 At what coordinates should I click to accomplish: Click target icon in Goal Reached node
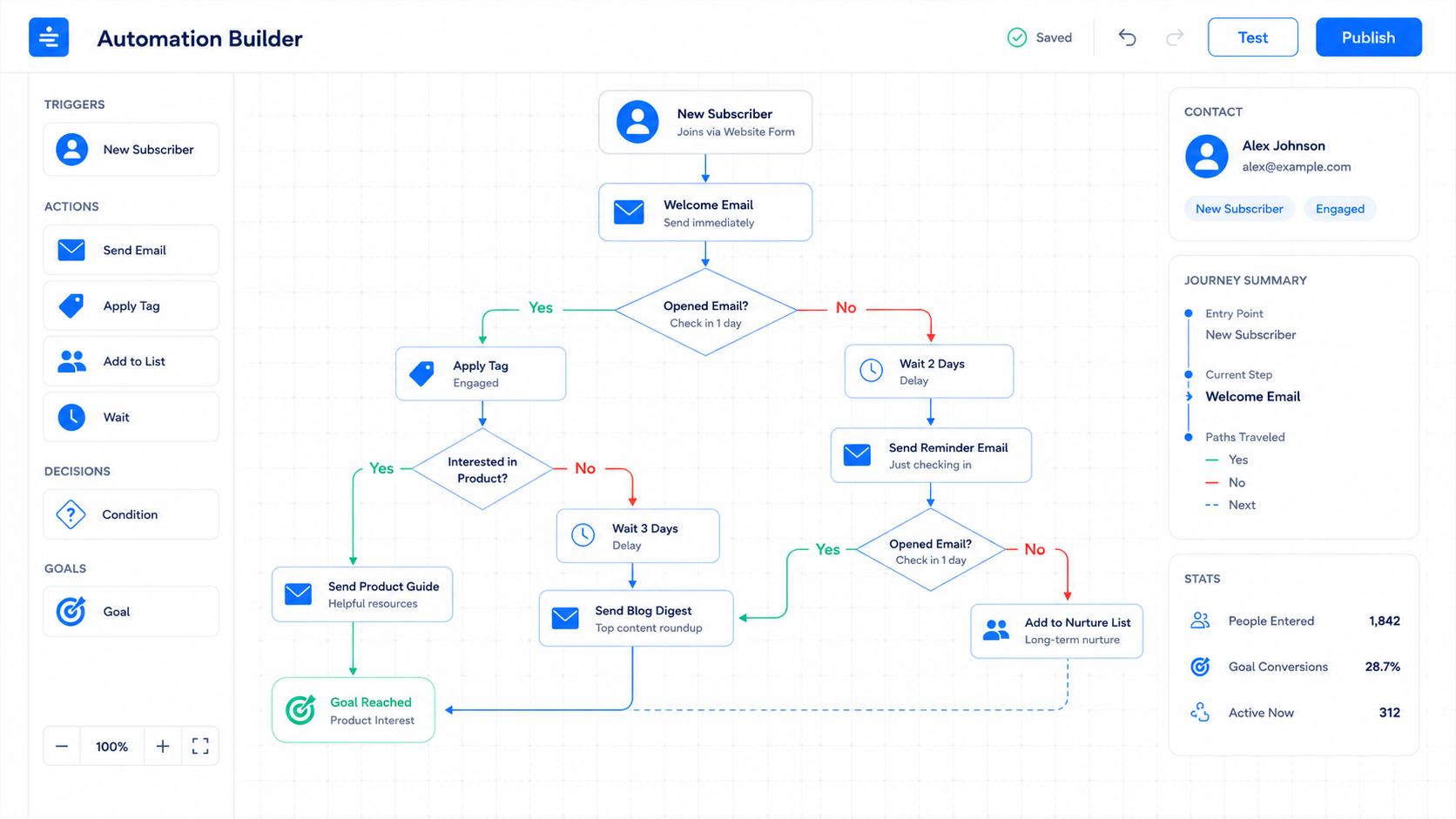coord(301,710)
